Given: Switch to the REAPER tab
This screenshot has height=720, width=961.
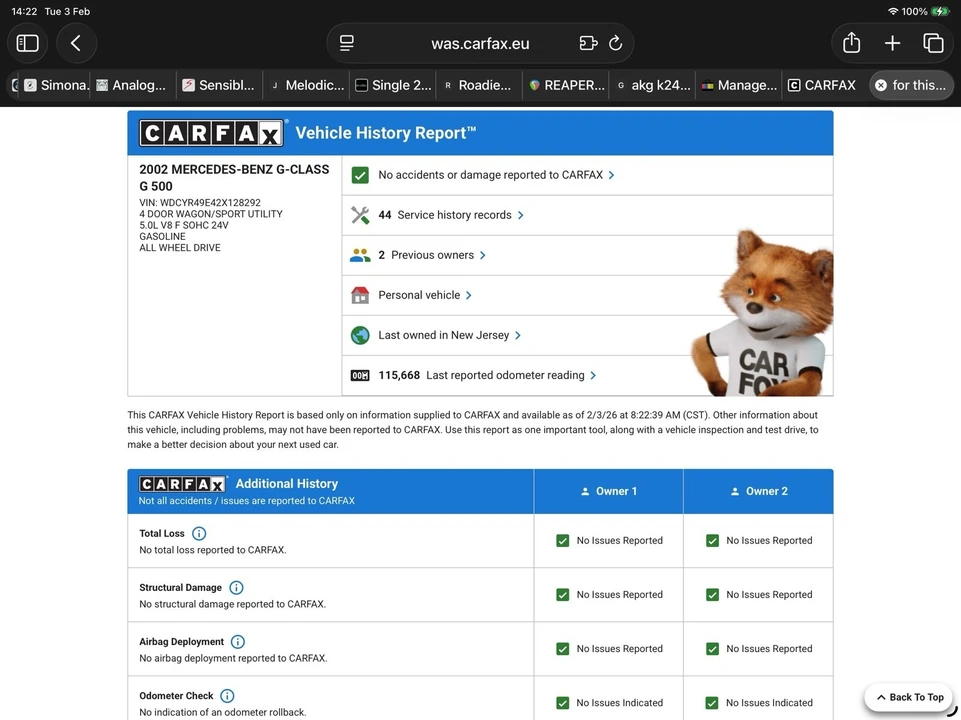Looking at the screenshot, I should coord(567,85).
